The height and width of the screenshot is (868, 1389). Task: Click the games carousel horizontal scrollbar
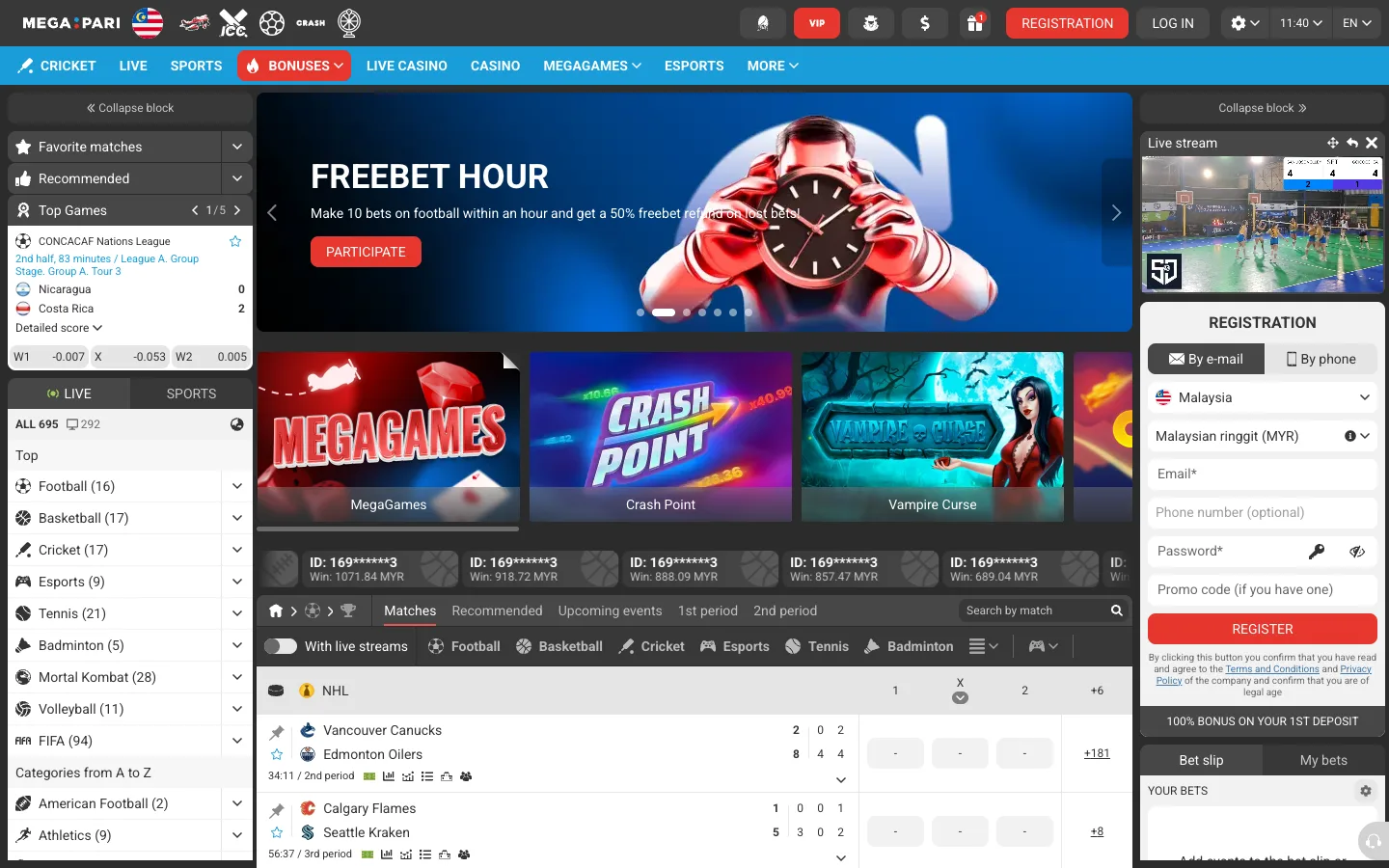(388, 529)
